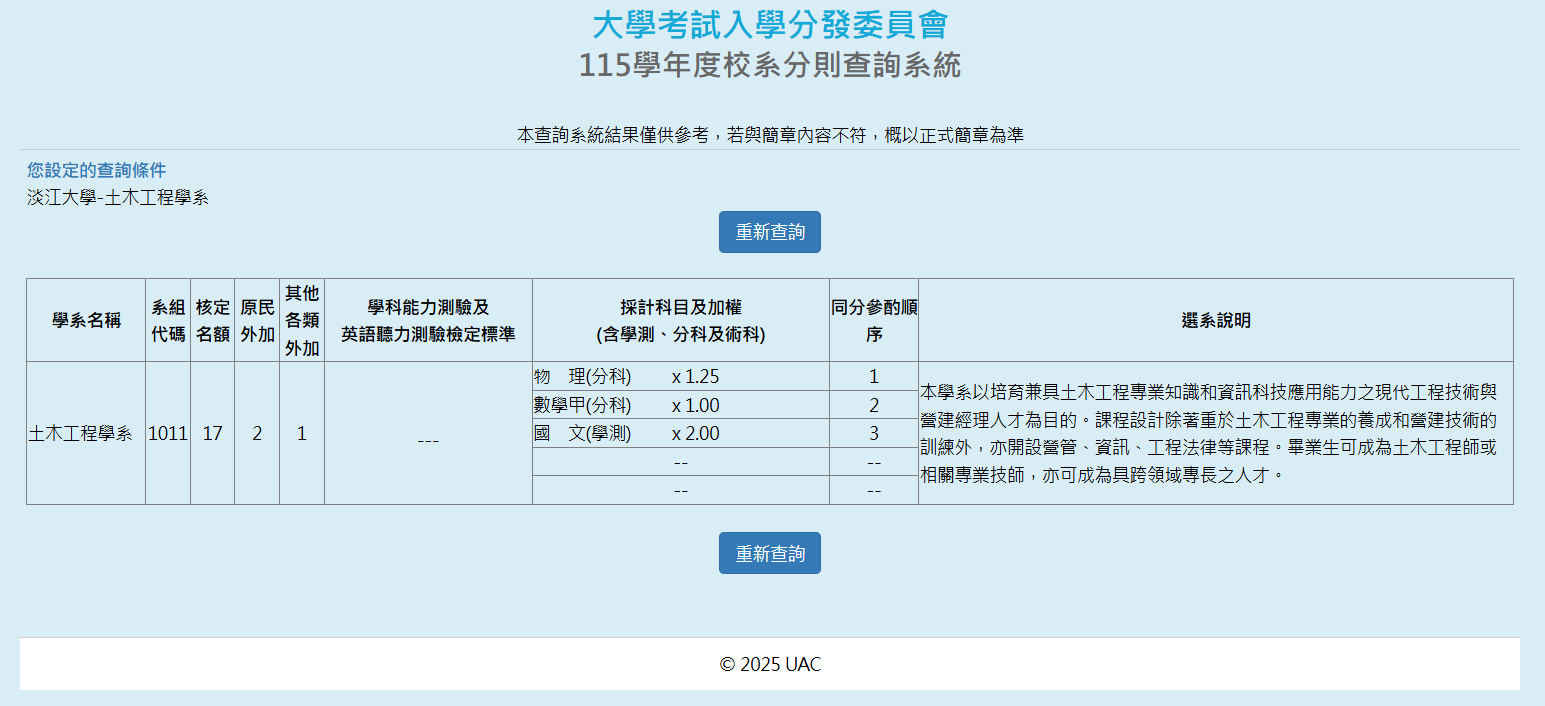
Task: Select the 土木工程學系 department name cell
Action: (x=80, y=433)
